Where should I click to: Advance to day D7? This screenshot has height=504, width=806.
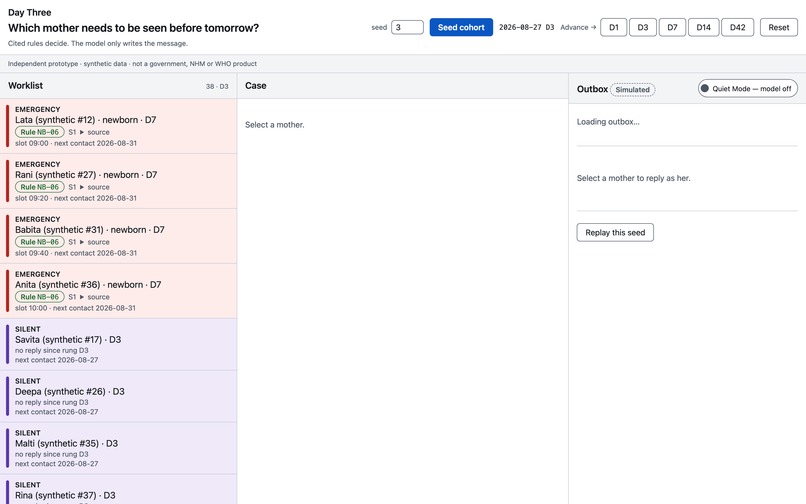(672, 27)
